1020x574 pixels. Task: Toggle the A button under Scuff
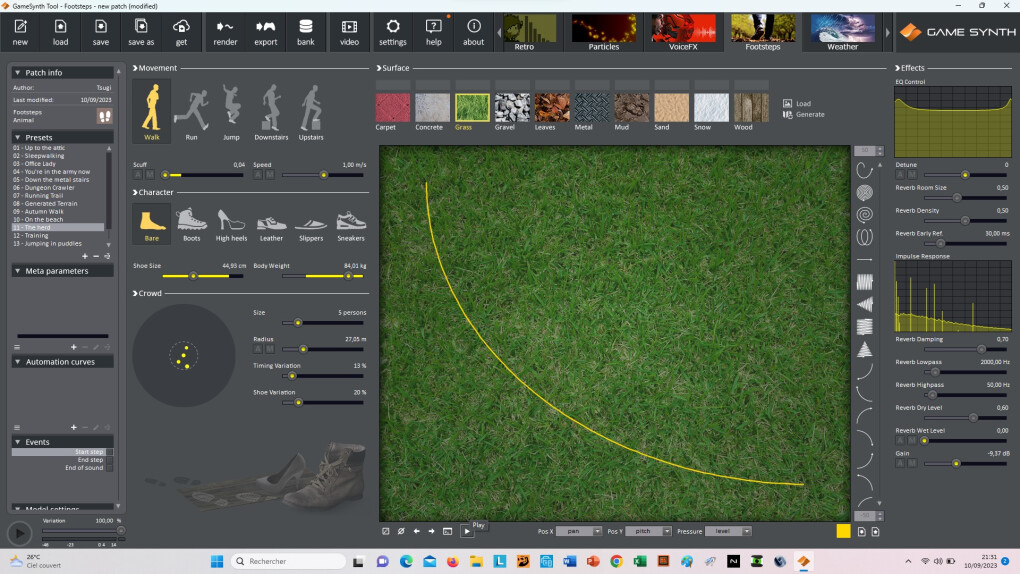click(x=139, y=175)
